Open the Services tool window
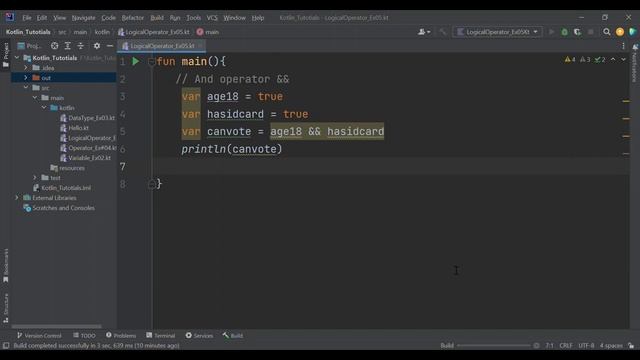The height and width of the screenshot is (360, 640). (199, 336)
